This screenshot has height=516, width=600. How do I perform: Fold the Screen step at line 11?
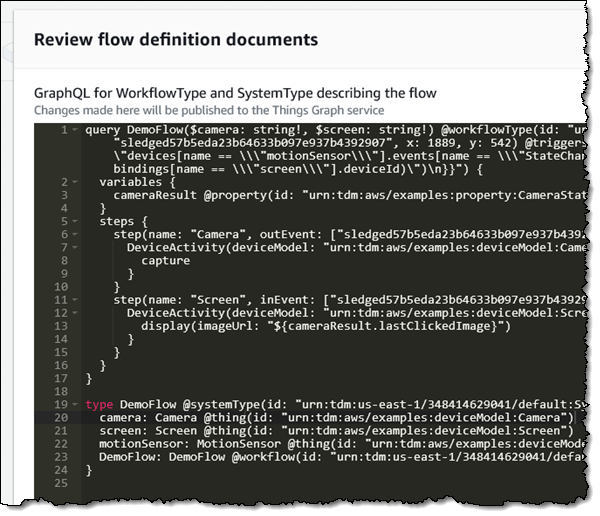(77, 300)
